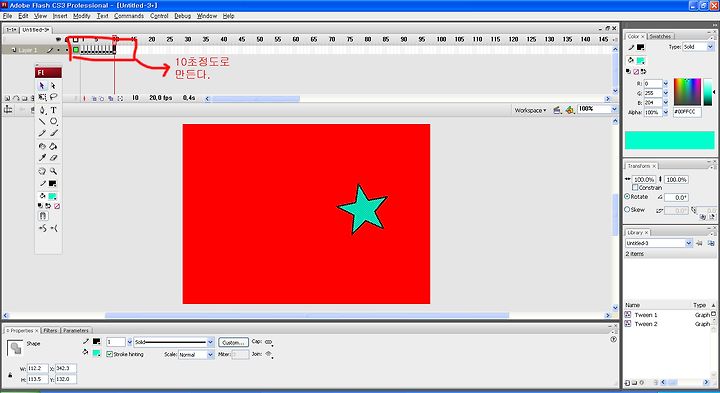
Task: Click the Onion Skin button
Action: (94, 98)
